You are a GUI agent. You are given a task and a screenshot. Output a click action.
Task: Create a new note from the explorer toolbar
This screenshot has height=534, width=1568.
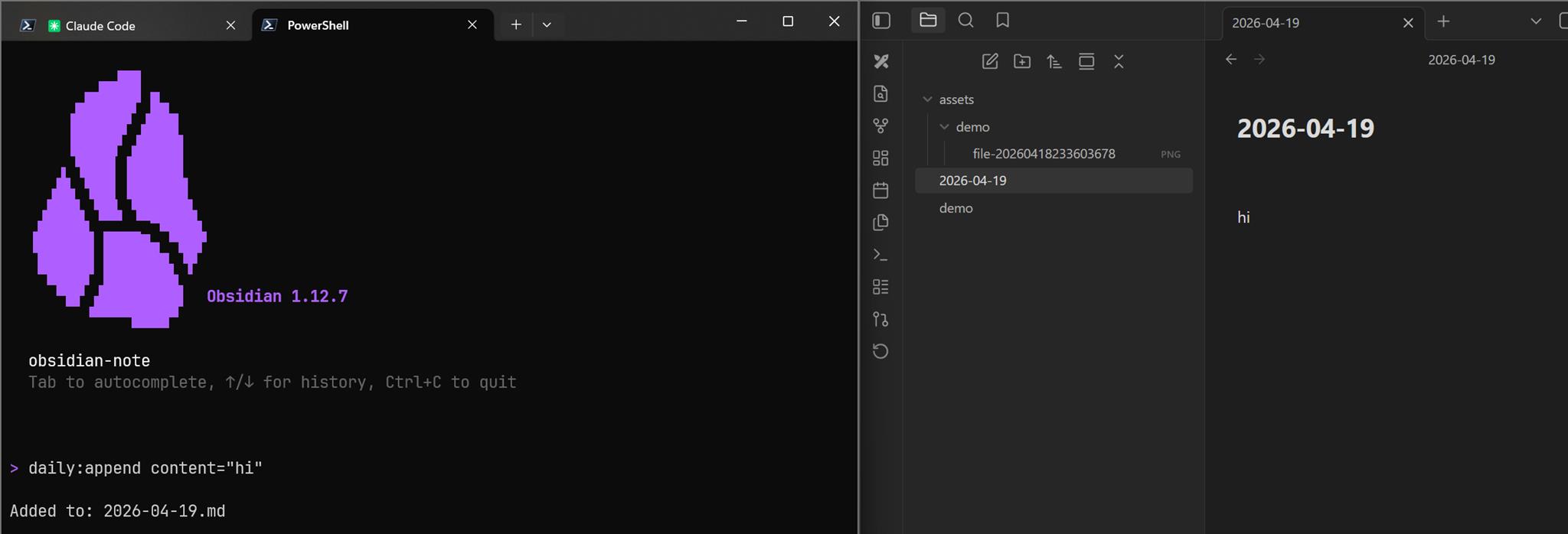(990, 61)
